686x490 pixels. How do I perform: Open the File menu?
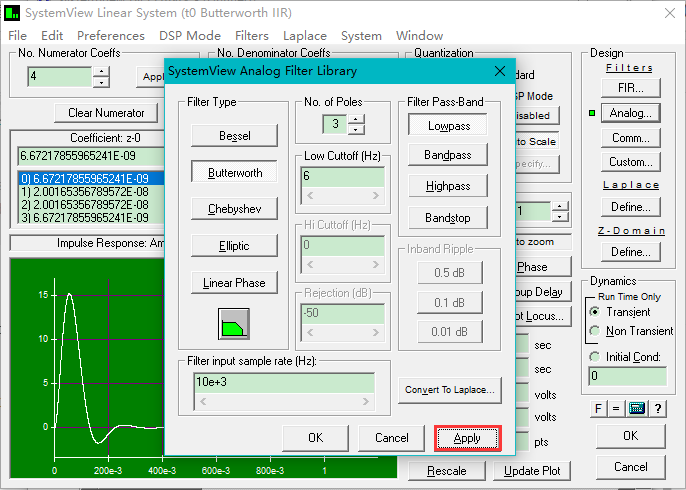tap(18, 35)
